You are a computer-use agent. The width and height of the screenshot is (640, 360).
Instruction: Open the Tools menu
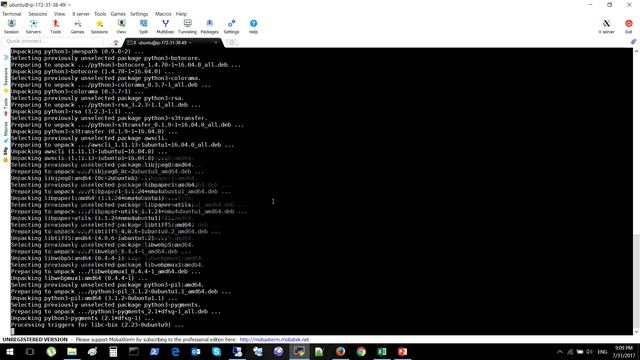pos(100,14)
